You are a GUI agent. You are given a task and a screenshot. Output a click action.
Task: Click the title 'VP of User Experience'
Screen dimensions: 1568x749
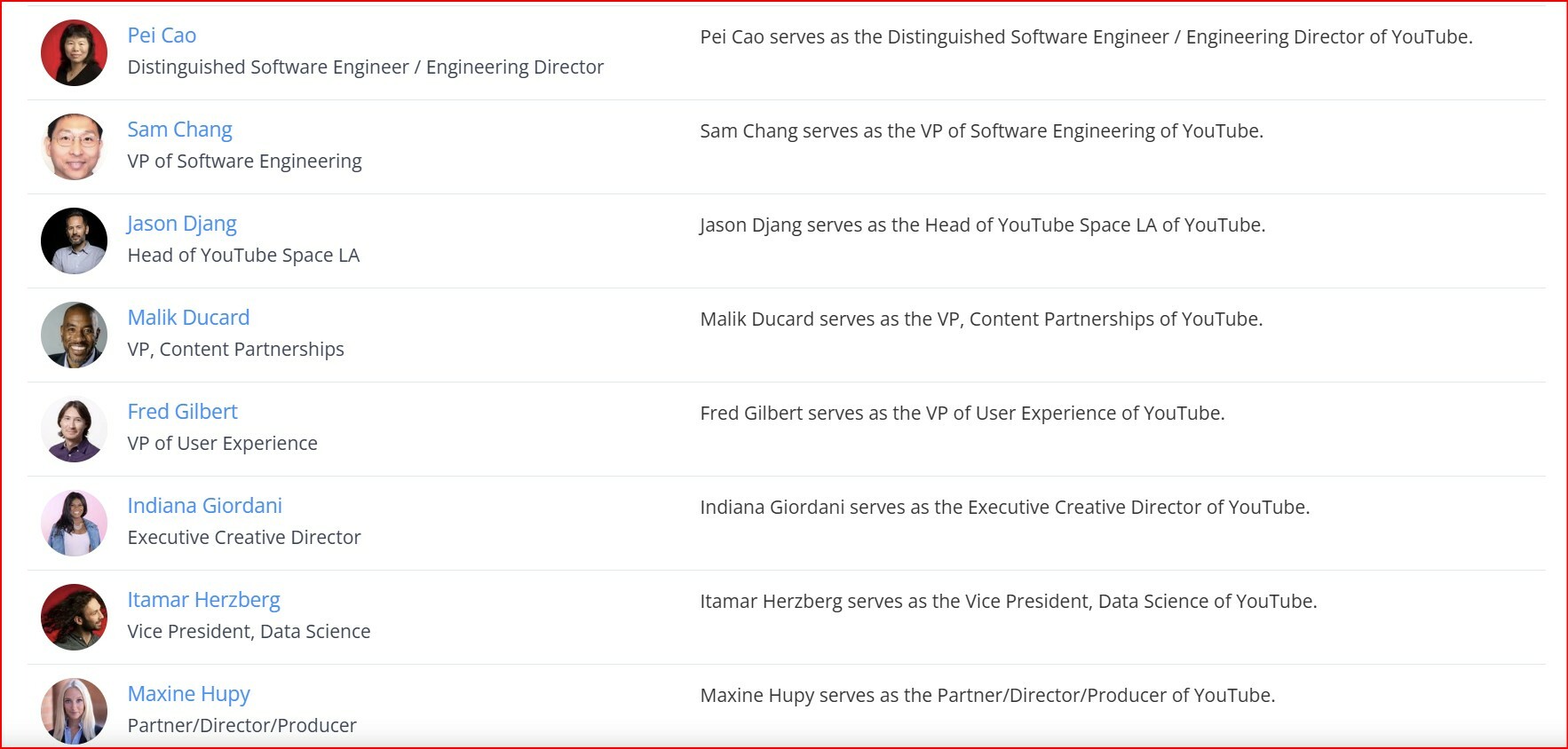pyautogui.click(x=223, y=444)
